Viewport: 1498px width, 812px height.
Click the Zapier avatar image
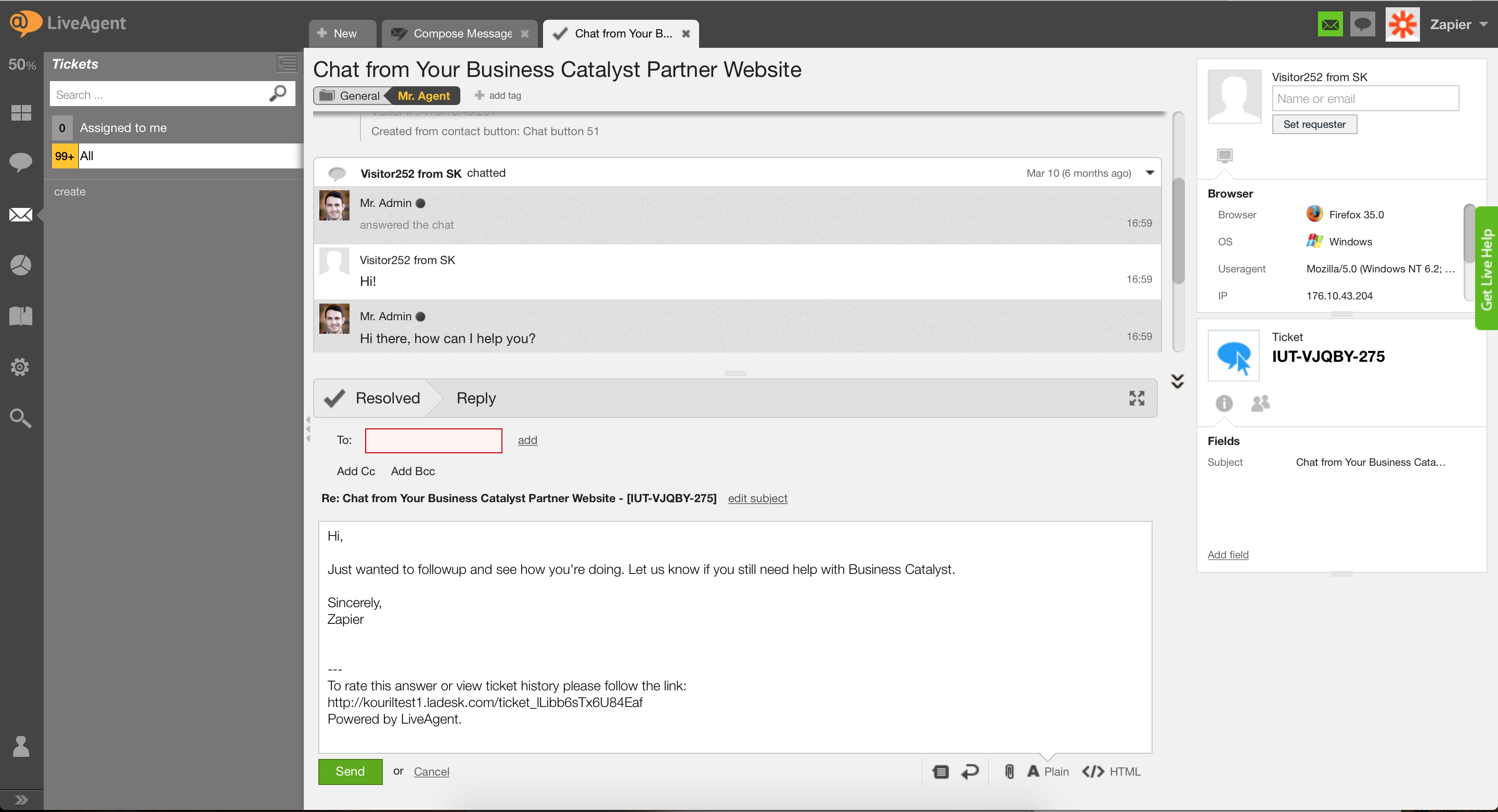click(x=1402, y=24)
